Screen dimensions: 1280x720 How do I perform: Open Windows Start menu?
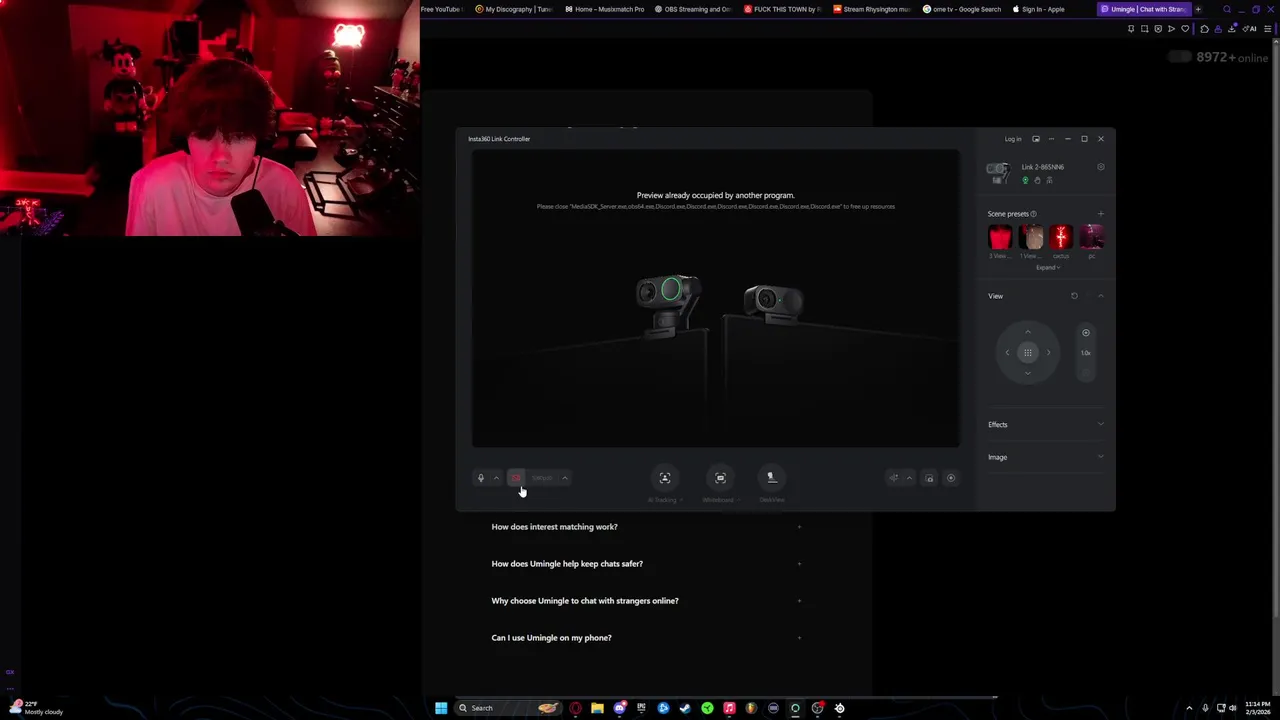point(441,708)
